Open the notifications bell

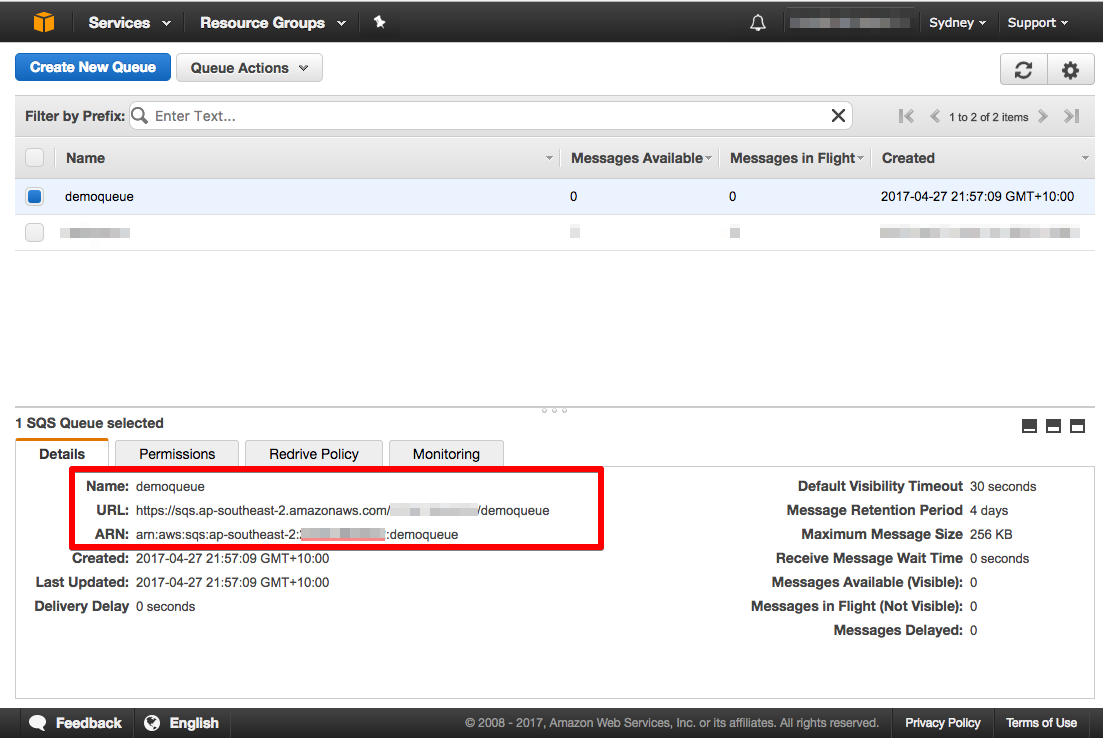pos(758,23)
